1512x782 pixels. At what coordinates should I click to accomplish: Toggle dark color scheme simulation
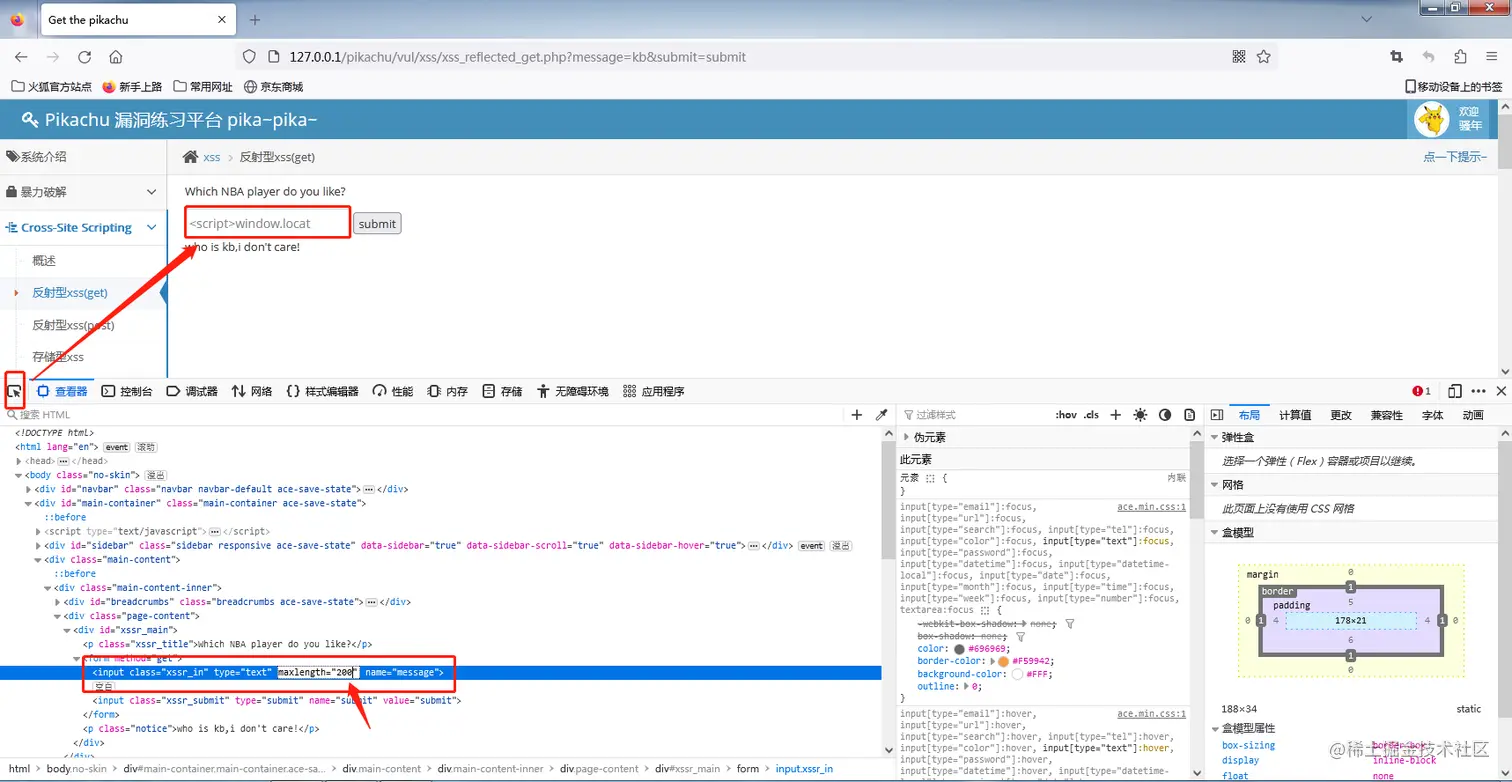1165,415
